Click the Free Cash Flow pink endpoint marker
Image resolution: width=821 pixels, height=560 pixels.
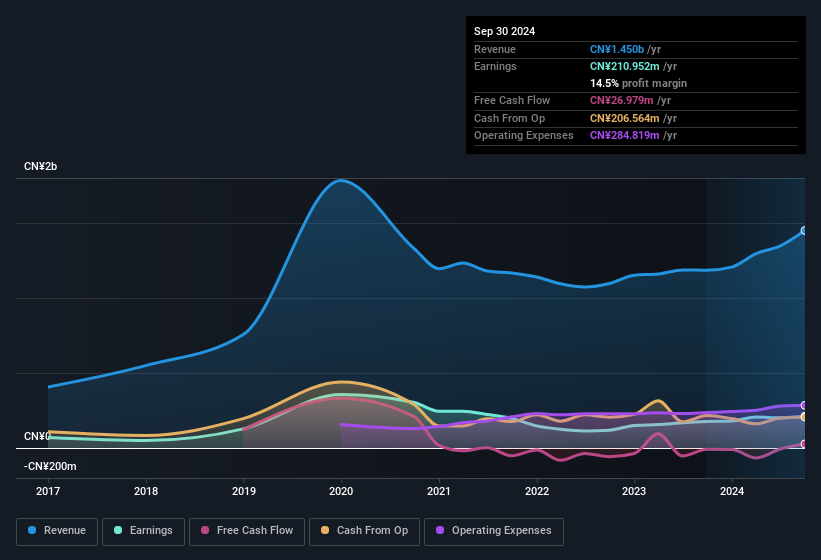804,444
